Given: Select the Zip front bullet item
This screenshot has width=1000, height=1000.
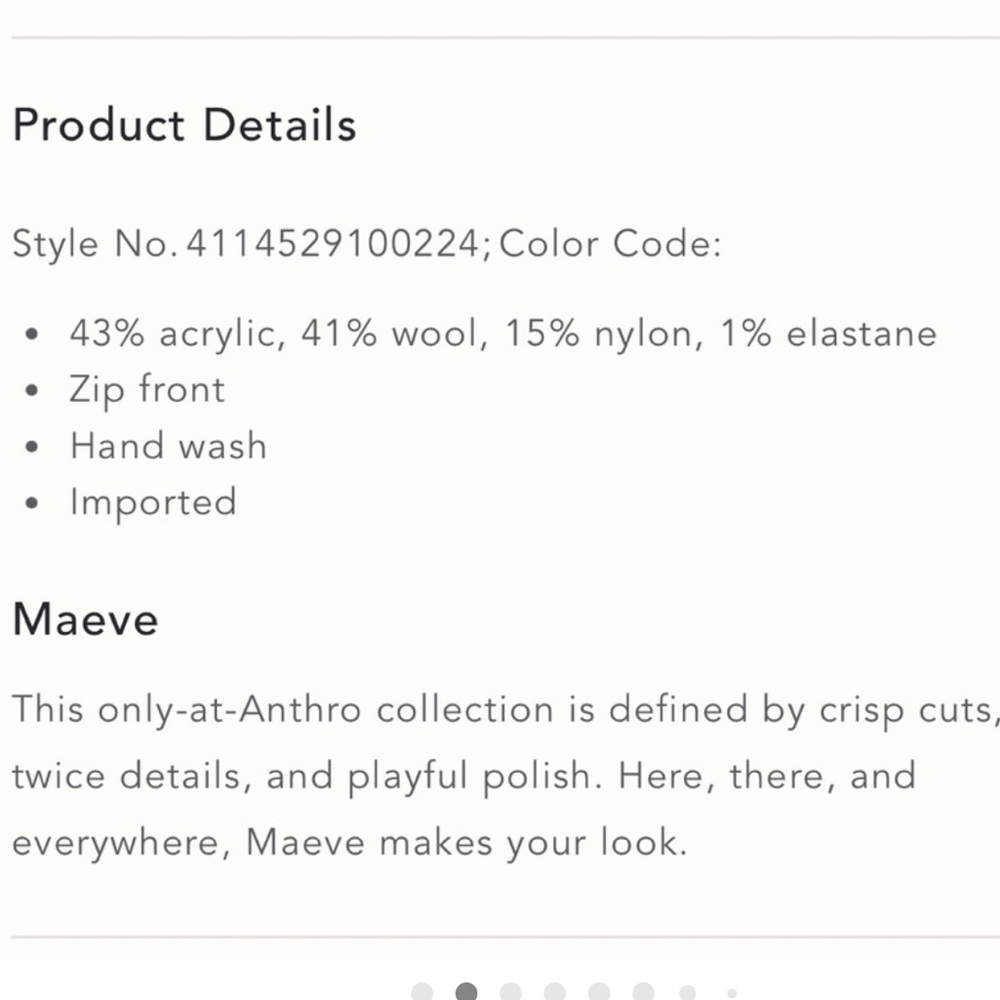Looking at the screenshot, I should click(147, 389).
